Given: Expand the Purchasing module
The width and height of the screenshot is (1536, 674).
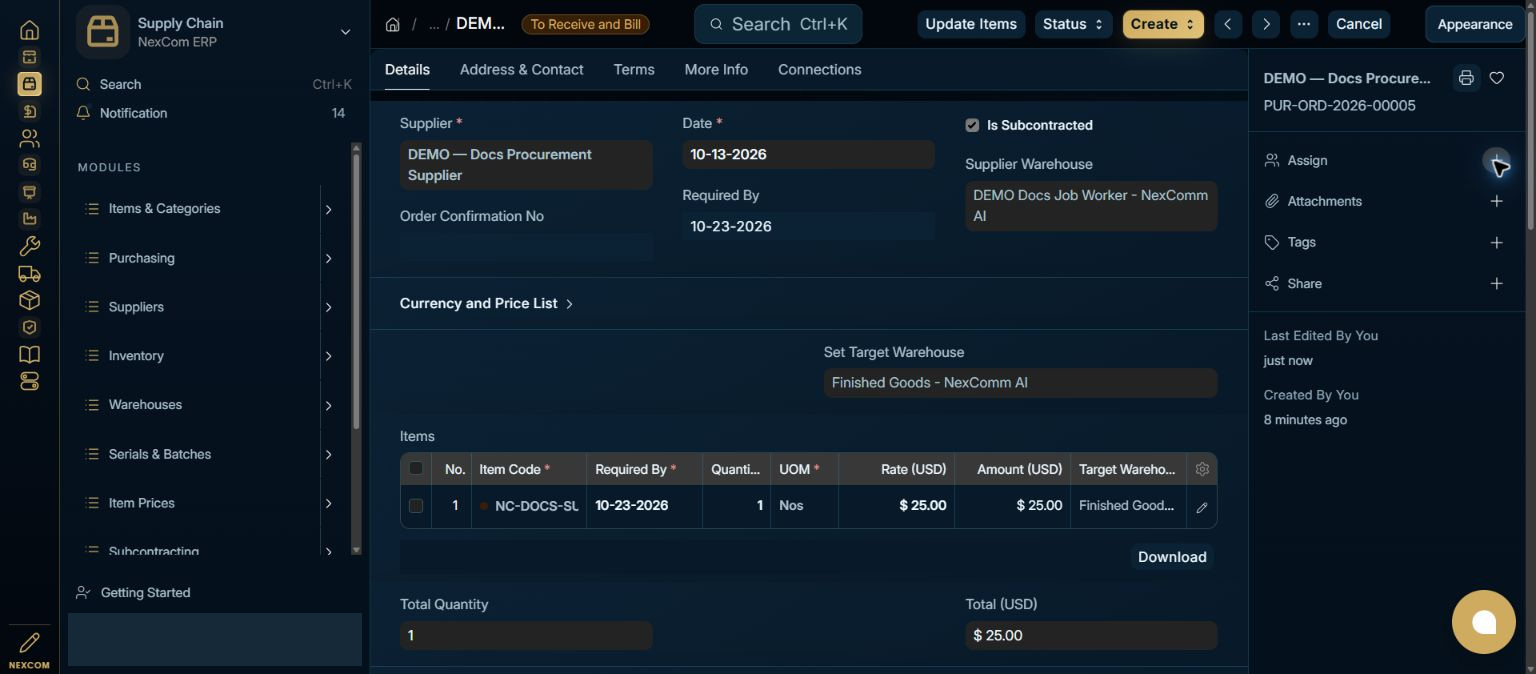Looking at the screenshot, I should coord(328,258).
